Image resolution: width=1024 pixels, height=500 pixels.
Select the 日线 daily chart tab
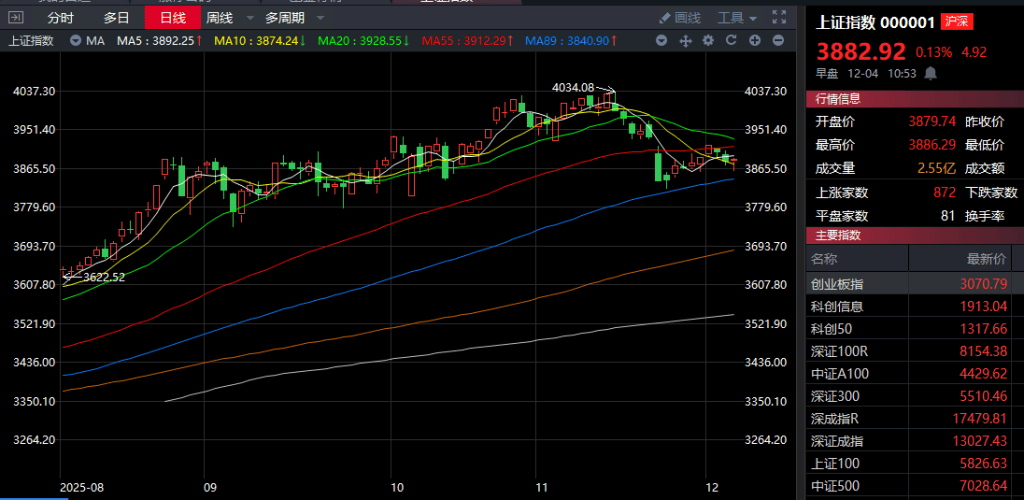[172, 17]
